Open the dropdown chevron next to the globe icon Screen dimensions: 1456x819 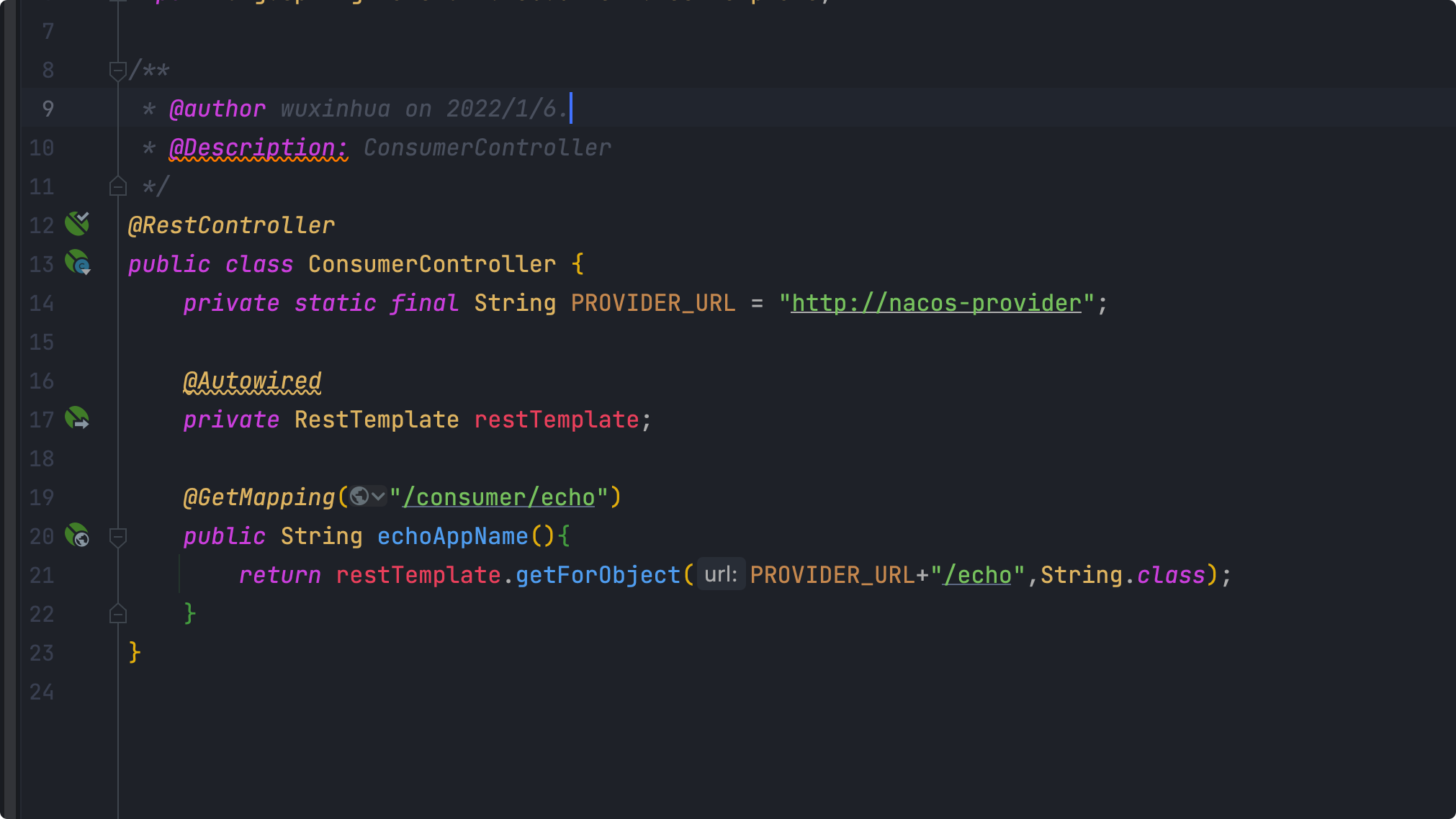tap(378, 497)
